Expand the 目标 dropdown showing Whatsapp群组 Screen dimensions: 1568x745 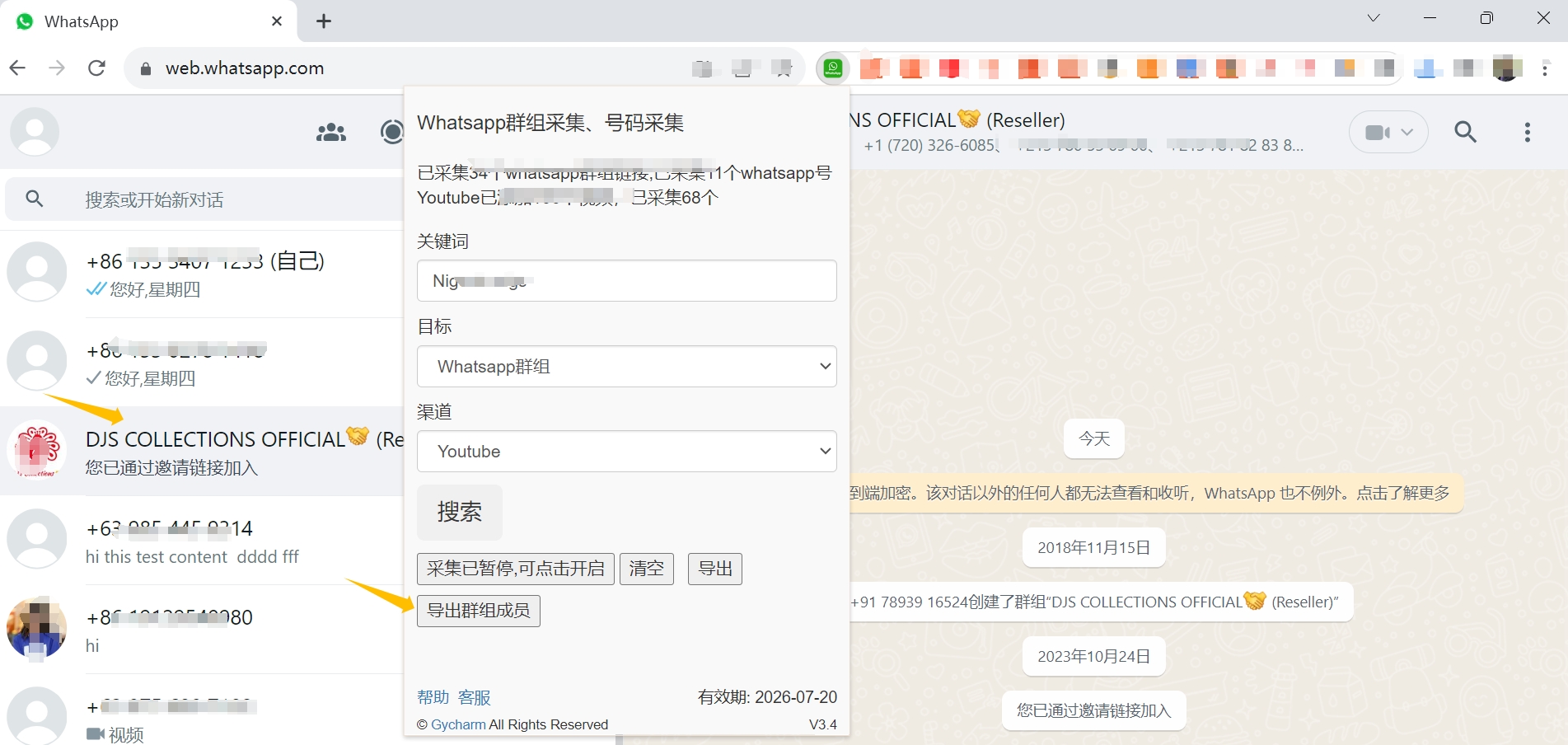[627, 367]
